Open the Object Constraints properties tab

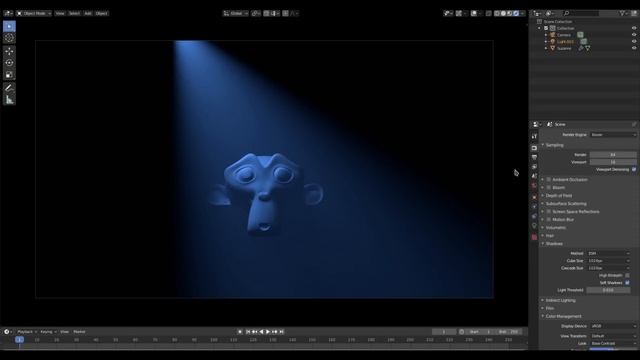534,216
